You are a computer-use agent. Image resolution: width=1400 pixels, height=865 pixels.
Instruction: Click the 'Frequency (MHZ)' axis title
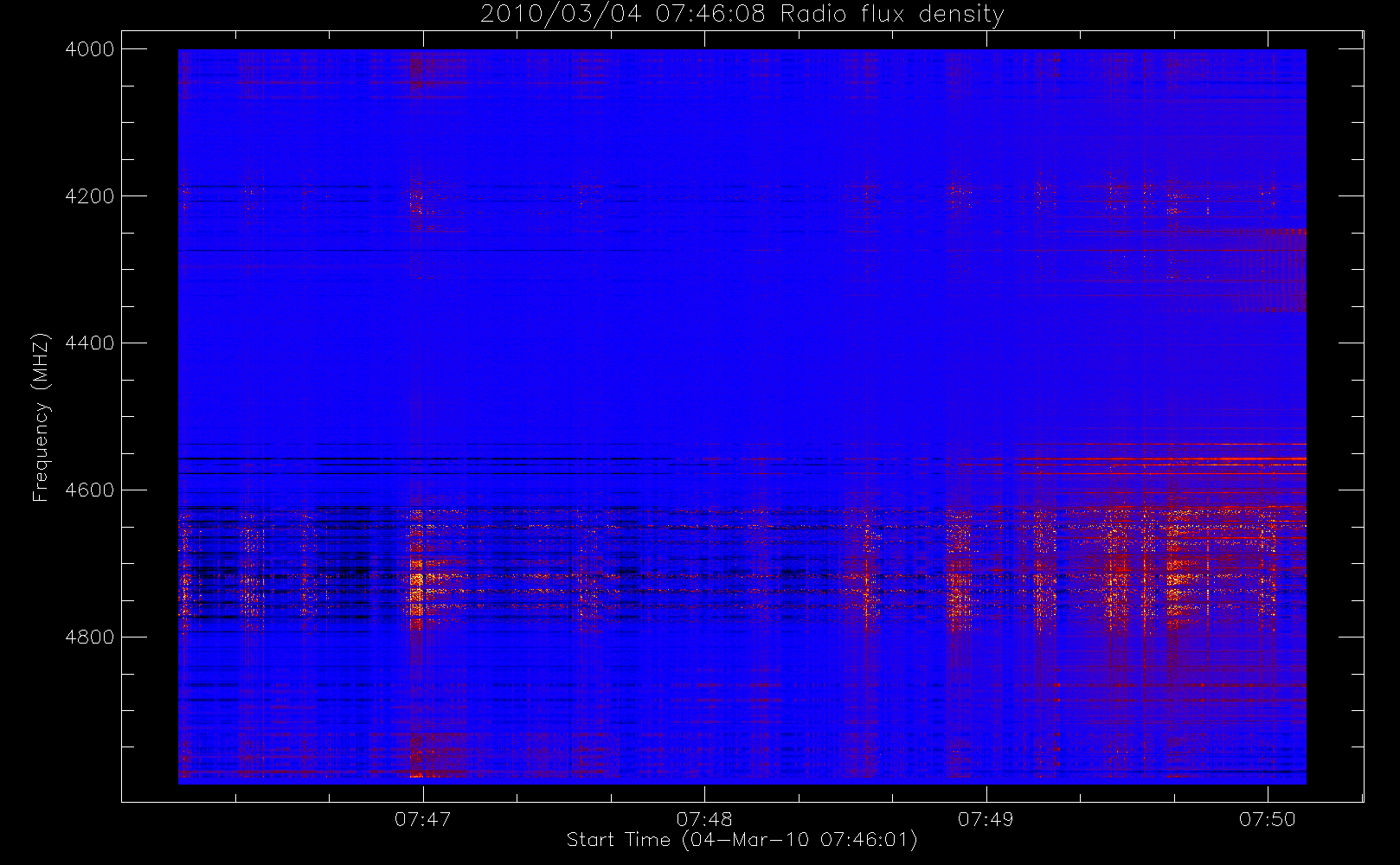coord(41,417)
